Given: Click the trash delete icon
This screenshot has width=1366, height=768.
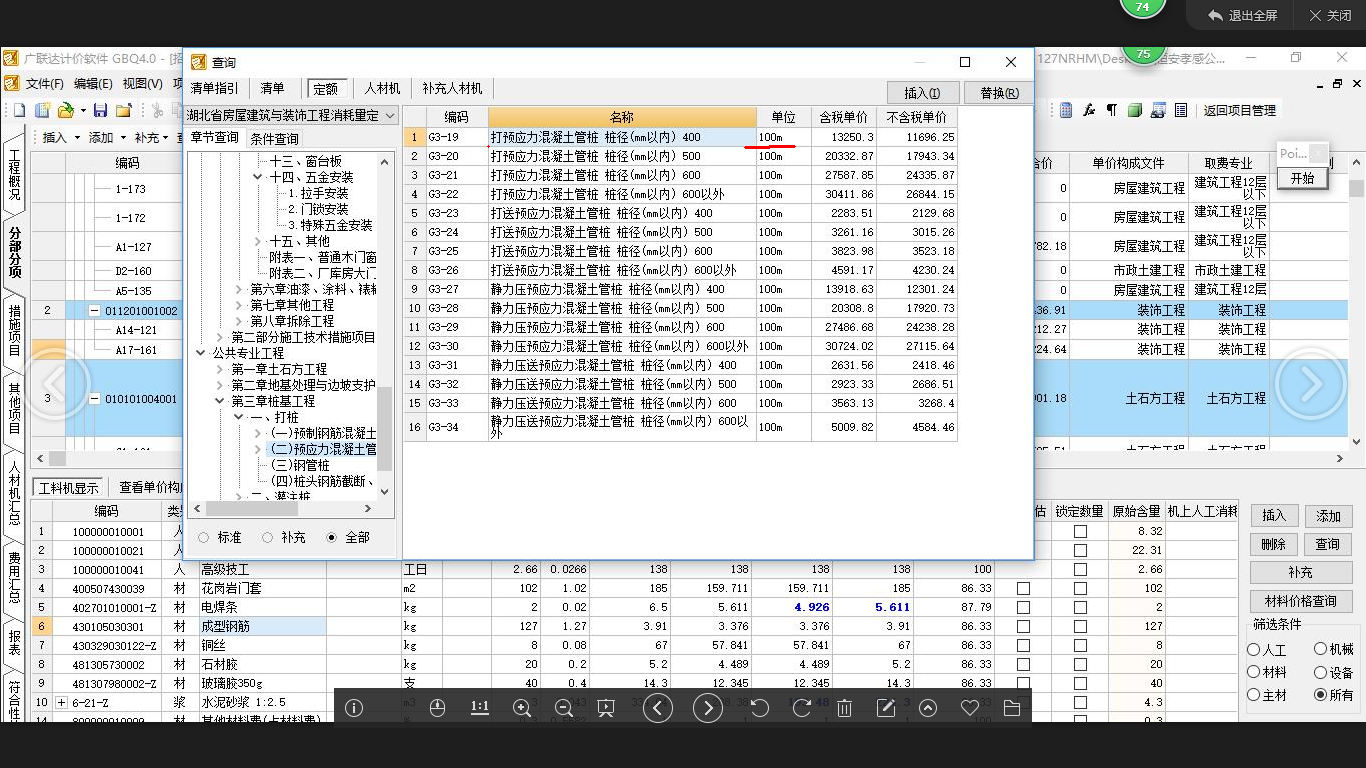Looking at the screenshot, I should [x=844, y=708].
